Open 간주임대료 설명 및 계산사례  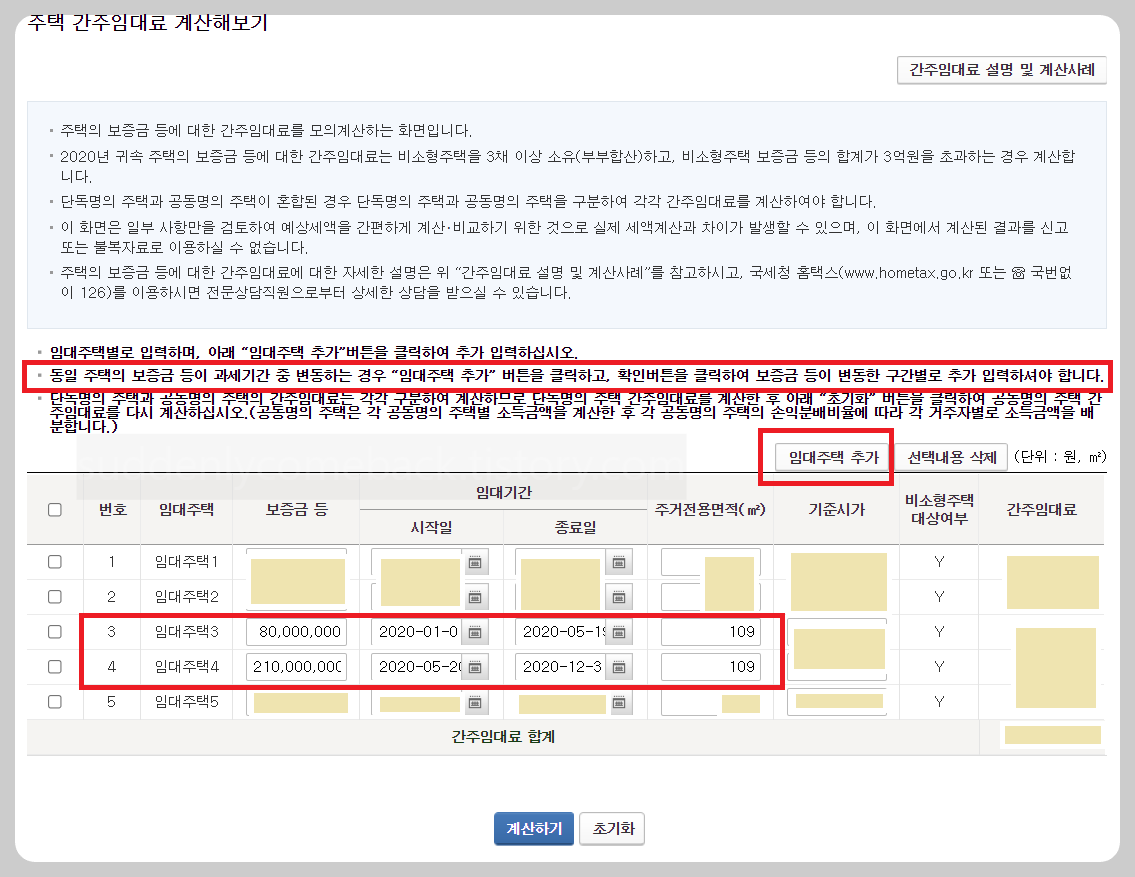click(1001, 69)
